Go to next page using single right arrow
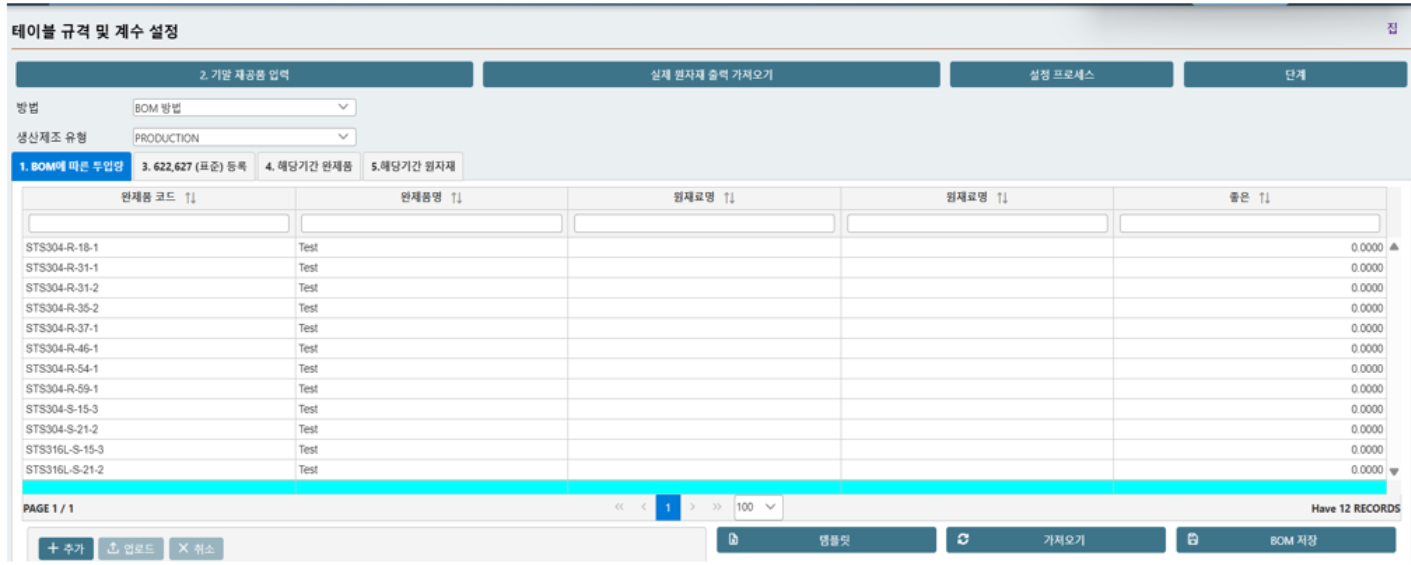 pyautogui.click(x=693, y=508)
